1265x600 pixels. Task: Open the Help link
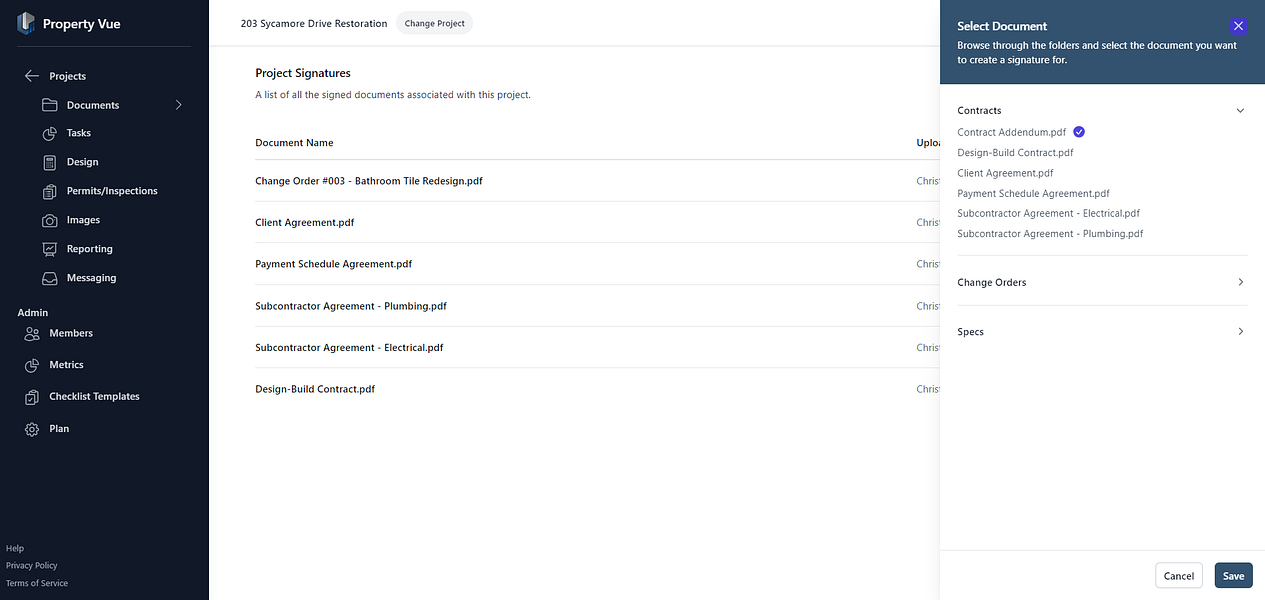click(x=15, y=548)
